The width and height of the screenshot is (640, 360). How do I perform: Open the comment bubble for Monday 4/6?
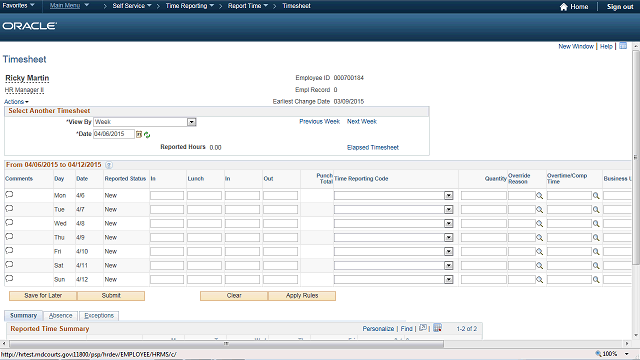[9, 195]
